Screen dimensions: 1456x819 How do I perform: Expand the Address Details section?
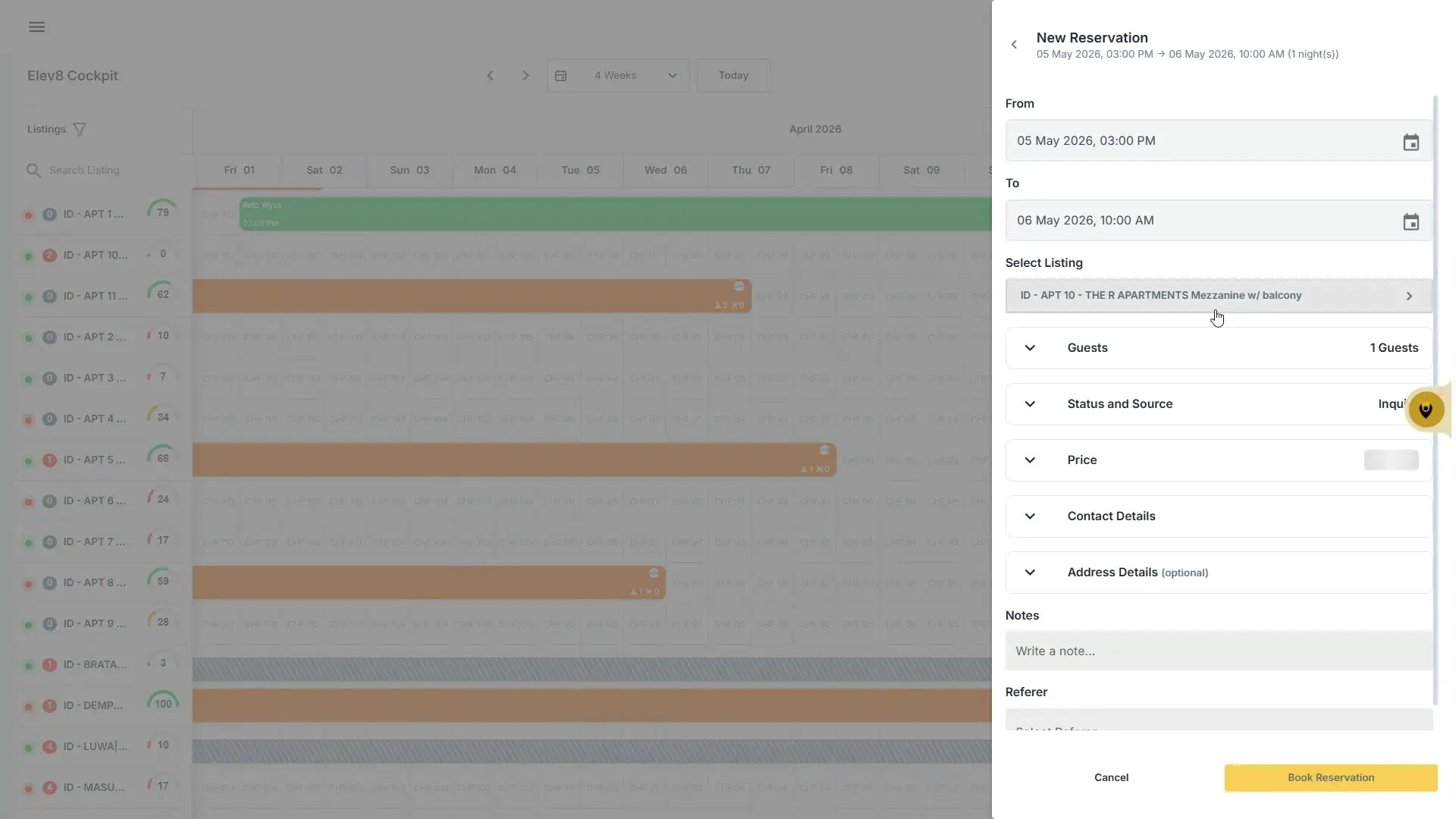(1219, 573)
